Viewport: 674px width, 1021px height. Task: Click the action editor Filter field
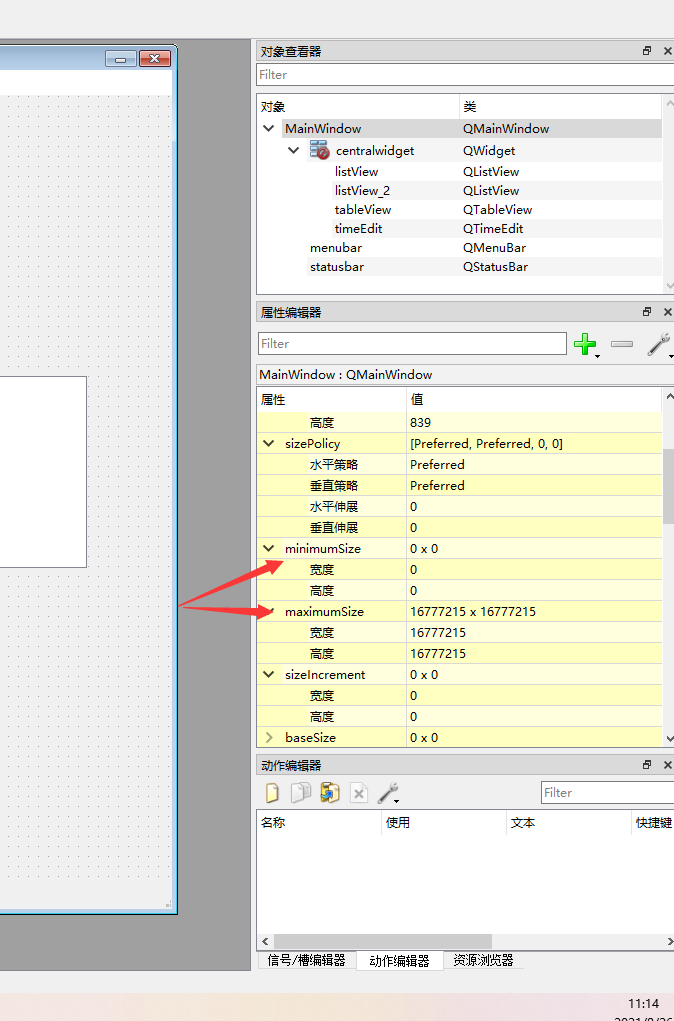click(x=607, y=792)
